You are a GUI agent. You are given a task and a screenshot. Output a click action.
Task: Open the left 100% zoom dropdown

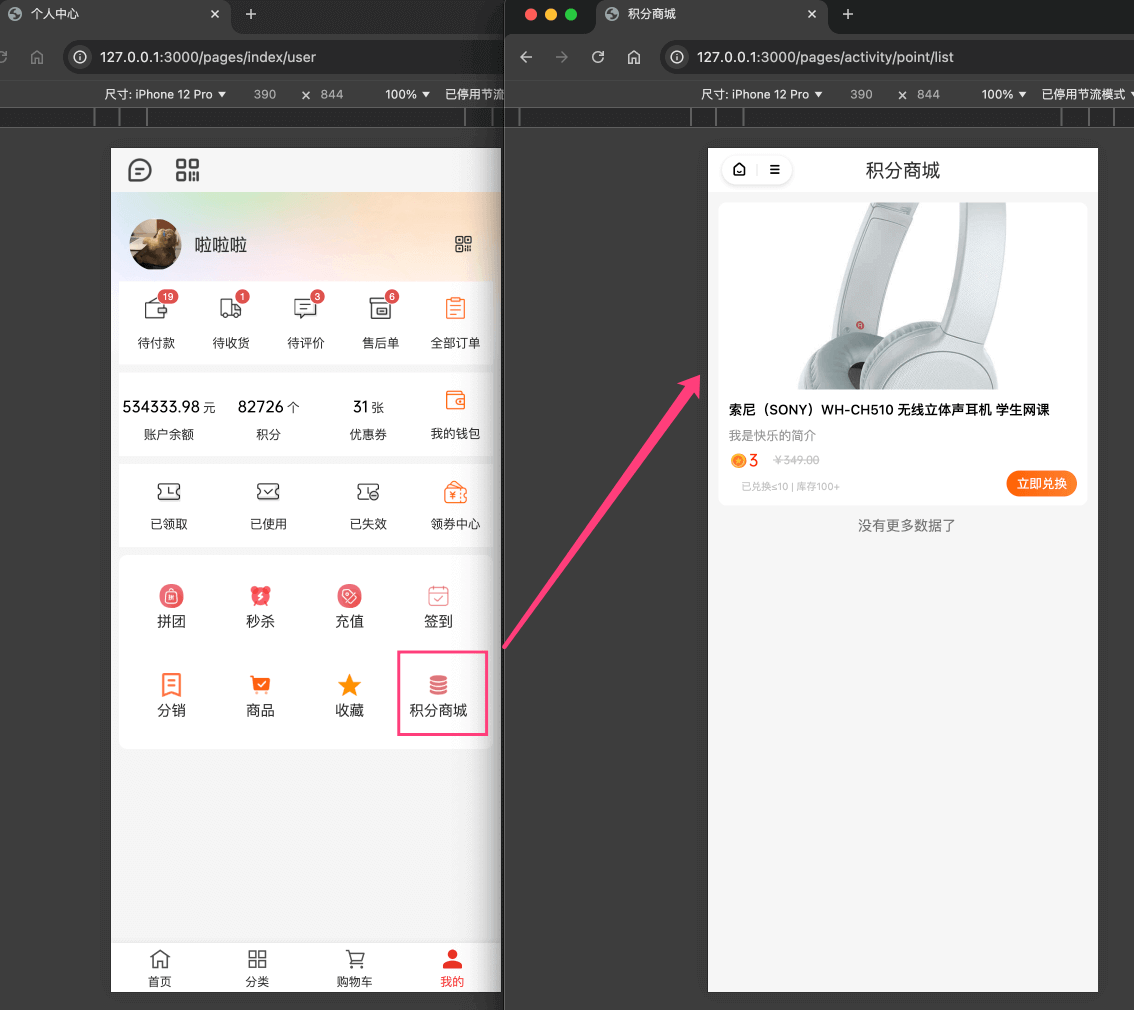pos(408,94)
